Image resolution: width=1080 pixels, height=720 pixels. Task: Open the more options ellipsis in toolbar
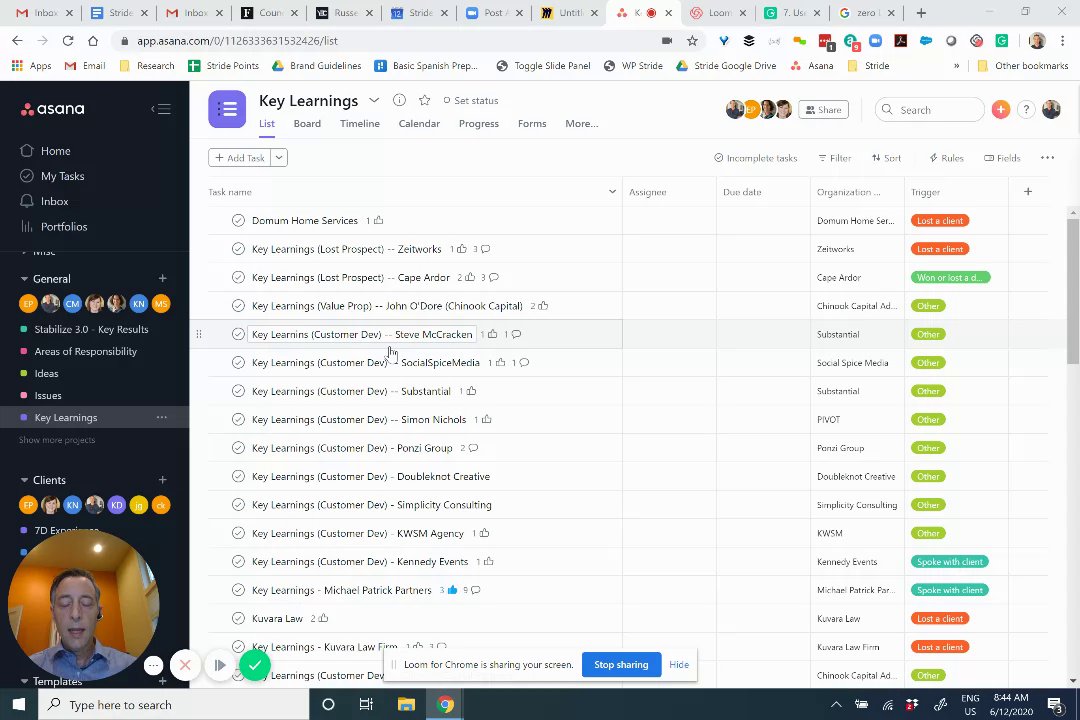coord(1047,158)
